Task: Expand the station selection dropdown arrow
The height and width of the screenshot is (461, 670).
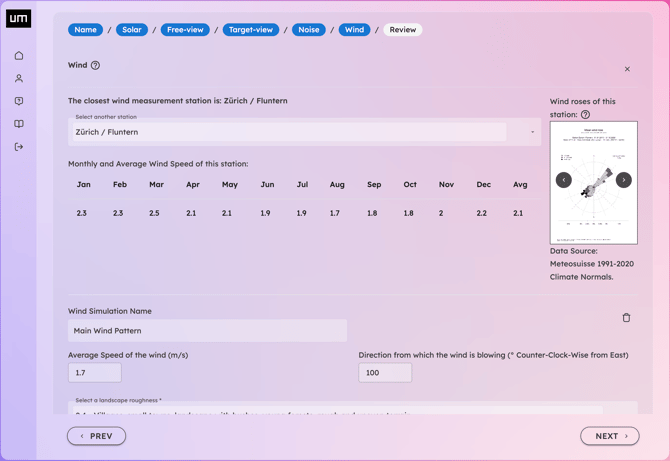Action: (532, 132)
